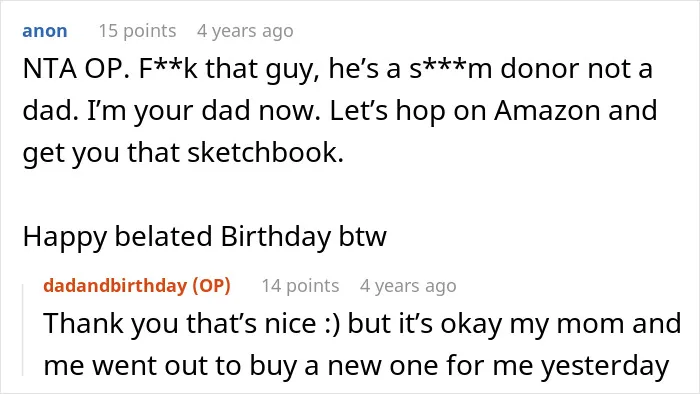This screenshot has width=700, height=394.
Task: Click the (OP) tag next to dadandbirthday
Action: (211, 286)
